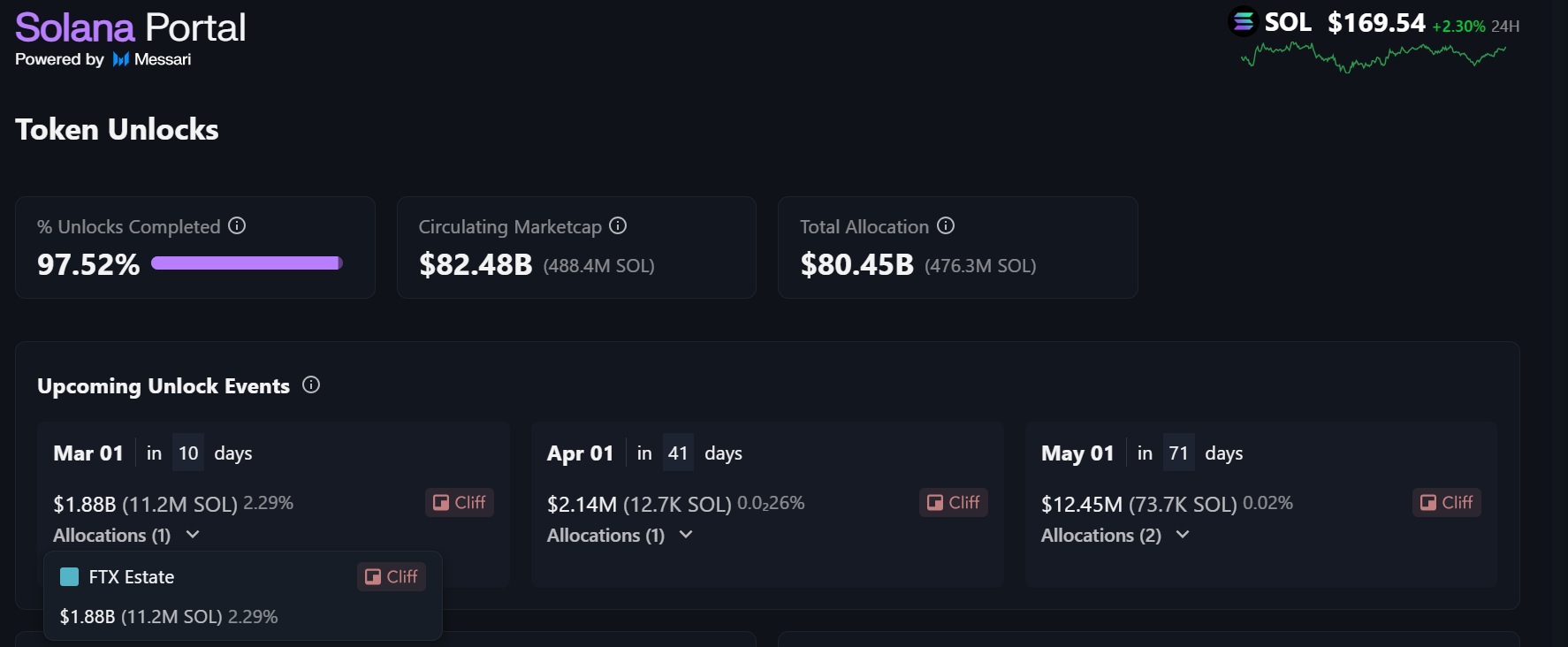This screenshot has width=1568, height=647.
Task: Click the Cliff badge on Apr 01 card
Action: (x=954, y=502)
